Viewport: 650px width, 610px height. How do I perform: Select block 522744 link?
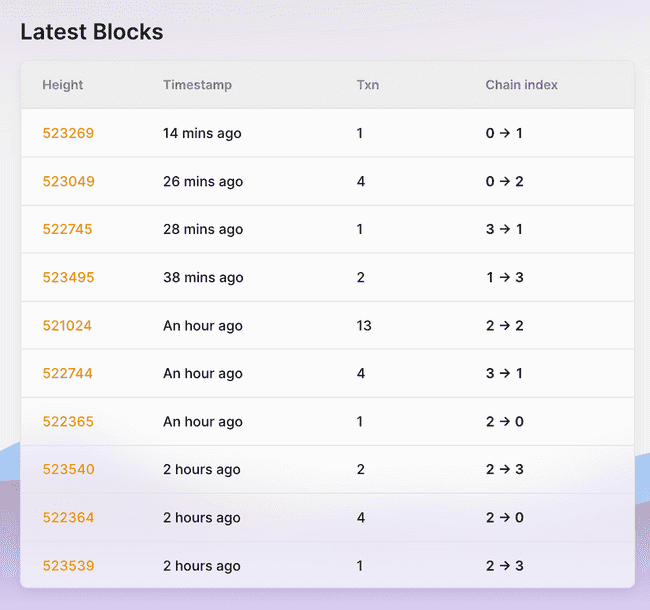coord(68,373)
